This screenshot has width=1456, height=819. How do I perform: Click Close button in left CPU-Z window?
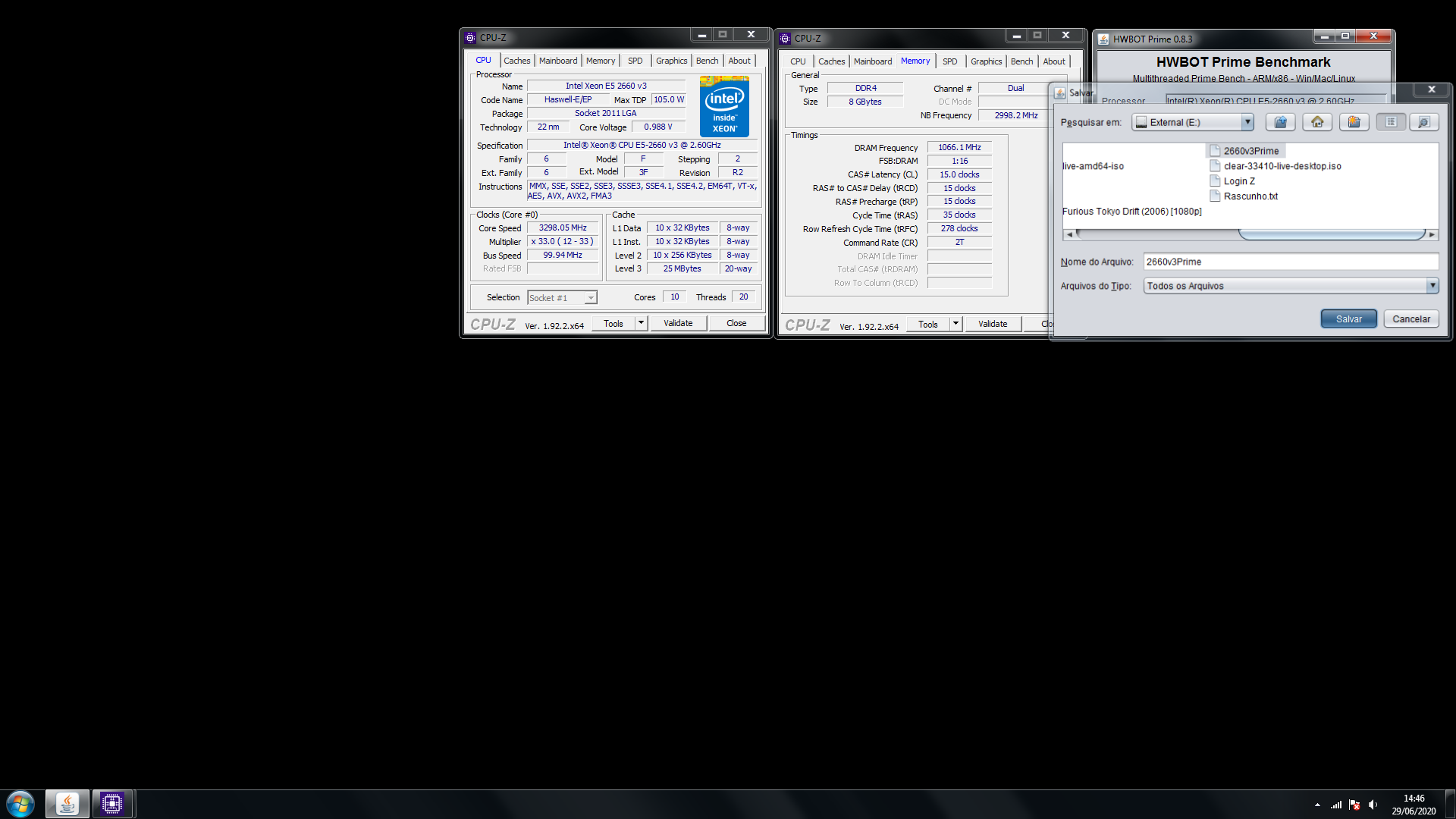coord(736,324)
